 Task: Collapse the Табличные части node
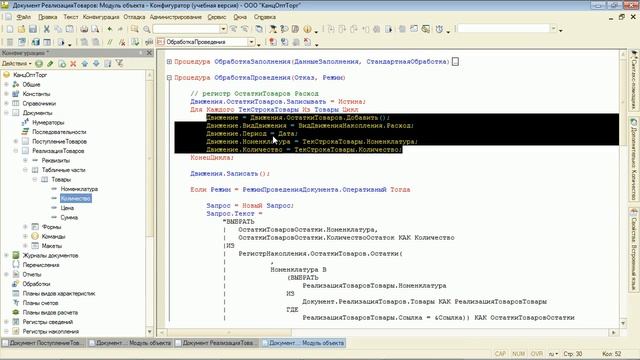coord(25,170)
